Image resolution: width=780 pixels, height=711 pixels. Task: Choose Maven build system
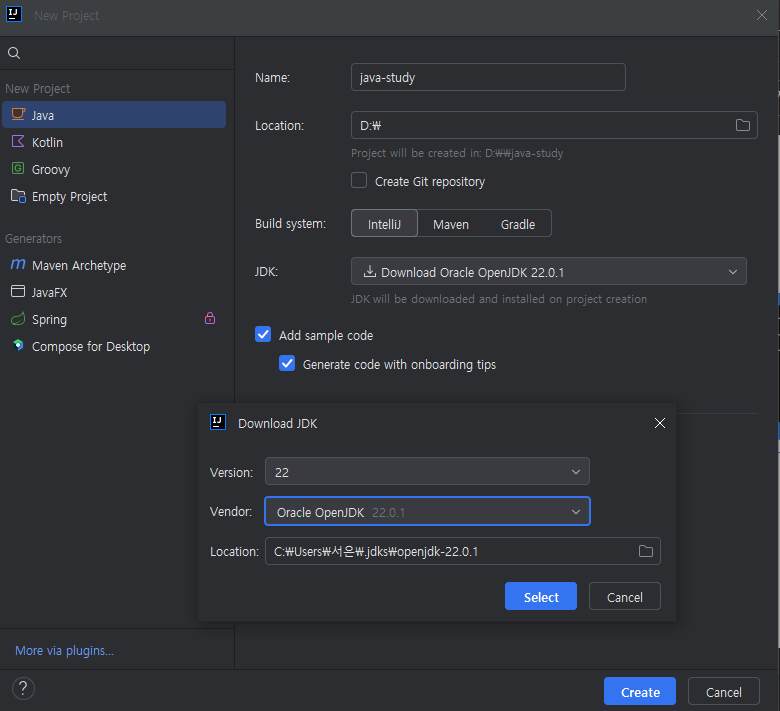pos(451,224)
